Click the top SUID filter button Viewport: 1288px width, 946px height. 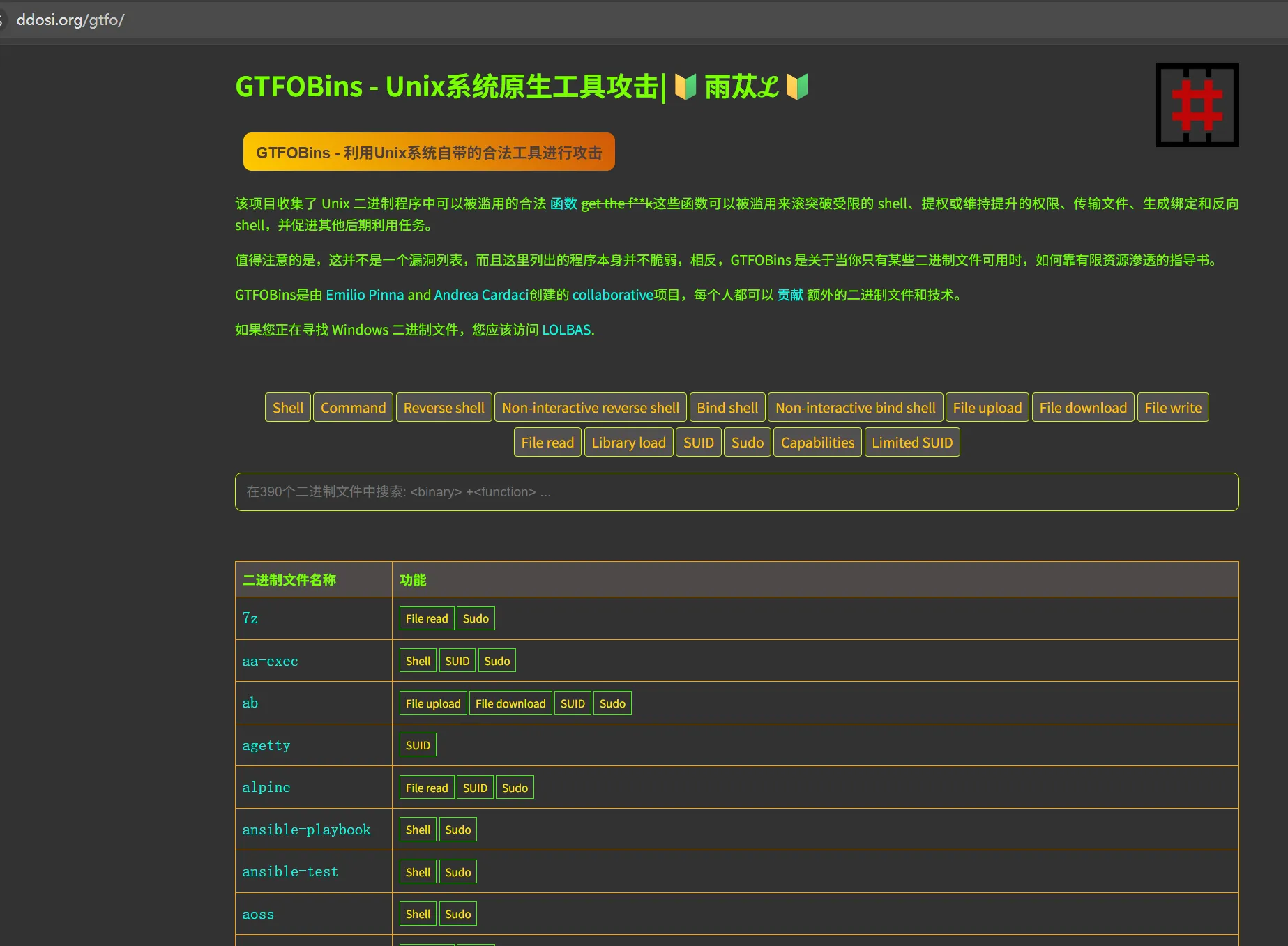[x=699, y=443]
